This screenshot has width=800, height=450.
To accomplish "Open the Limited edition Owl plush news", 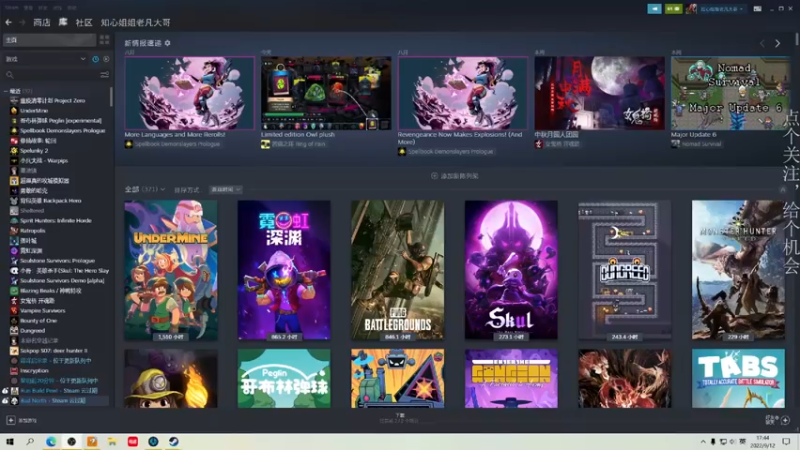I will point(326,93).
